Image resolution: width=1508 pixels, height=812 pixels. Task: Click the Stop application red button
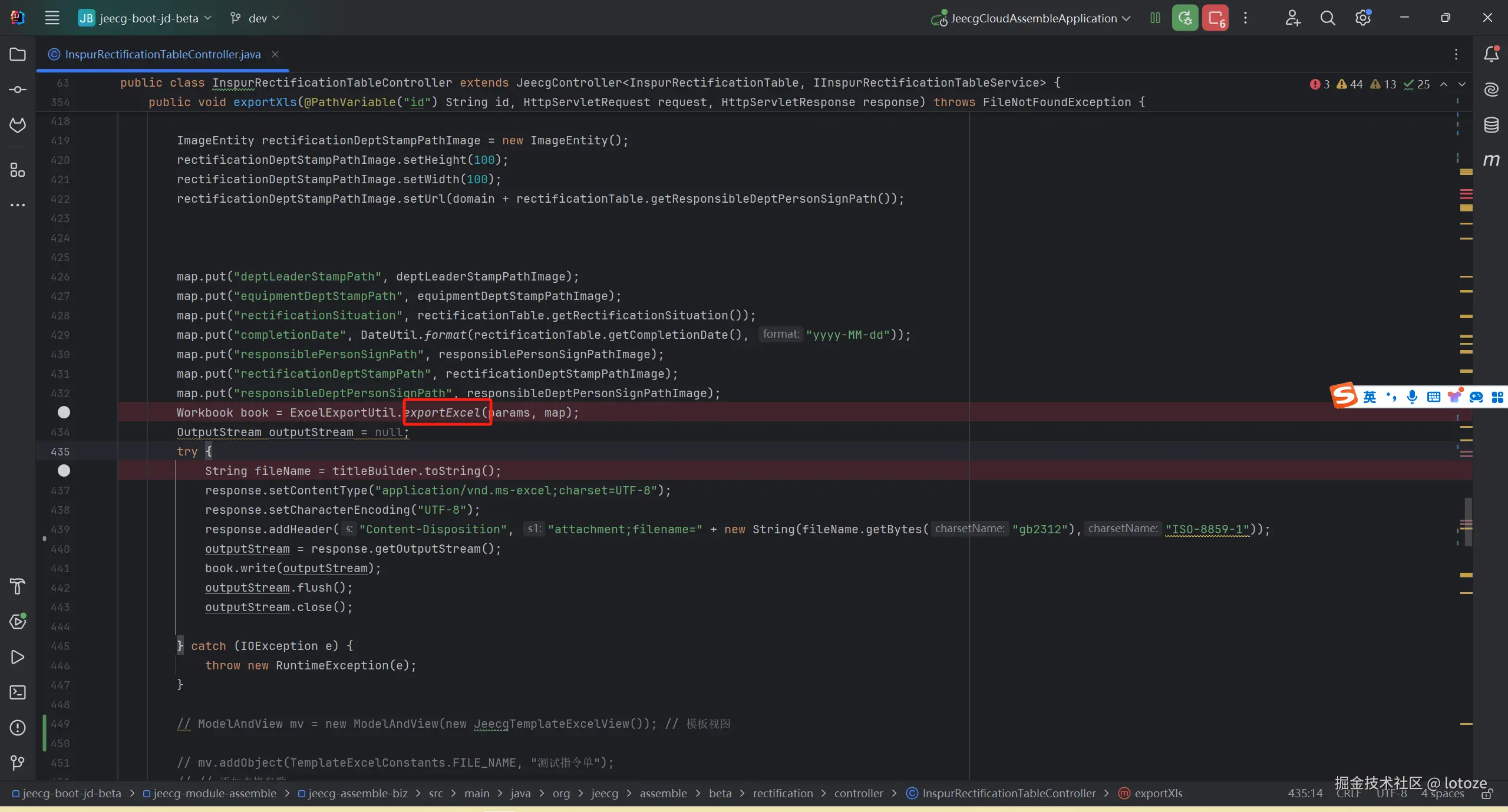pos(1215,18)
